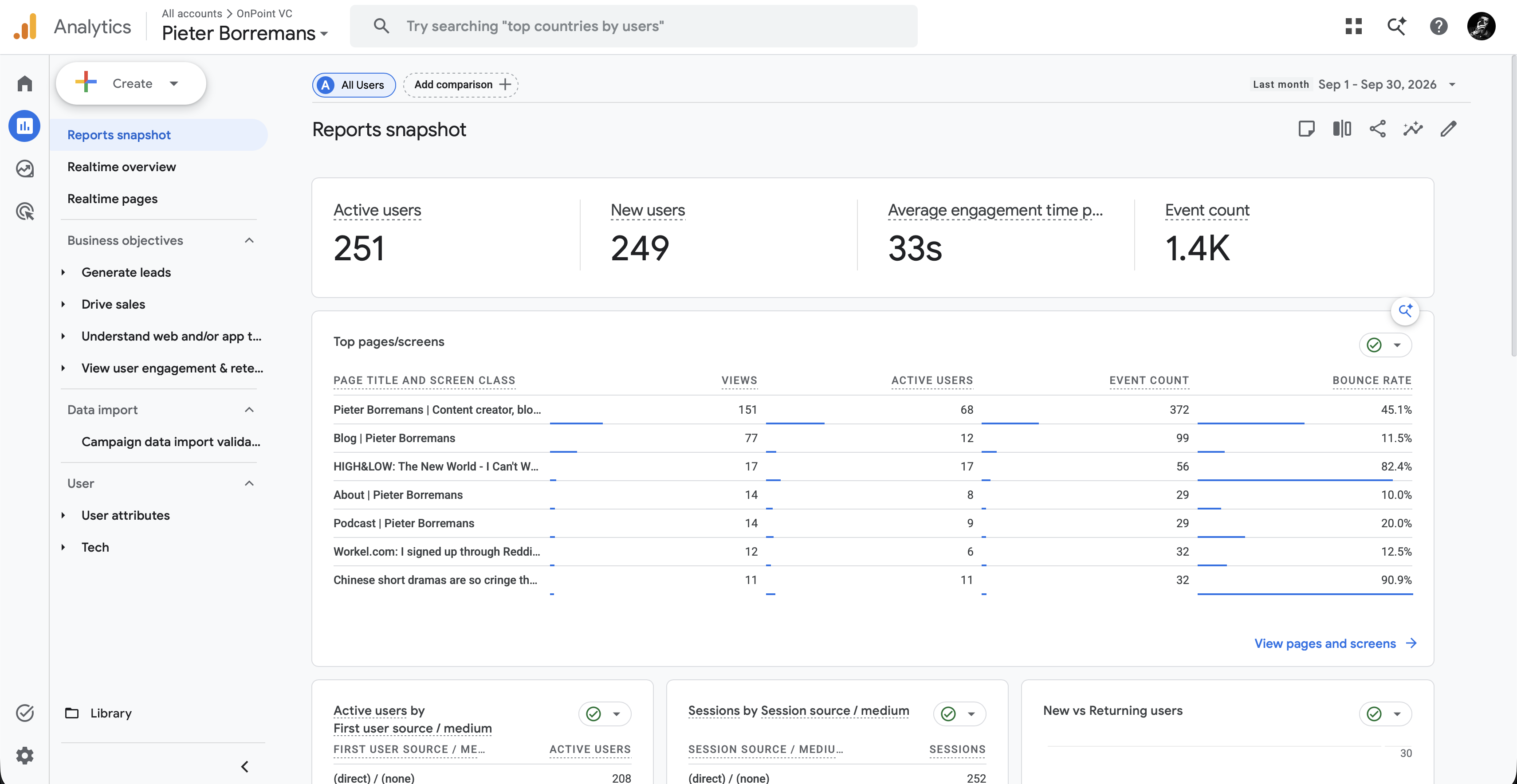Open the account profile avatar
Screen dimensions: 1517x784
click(x=1481, y=26)
